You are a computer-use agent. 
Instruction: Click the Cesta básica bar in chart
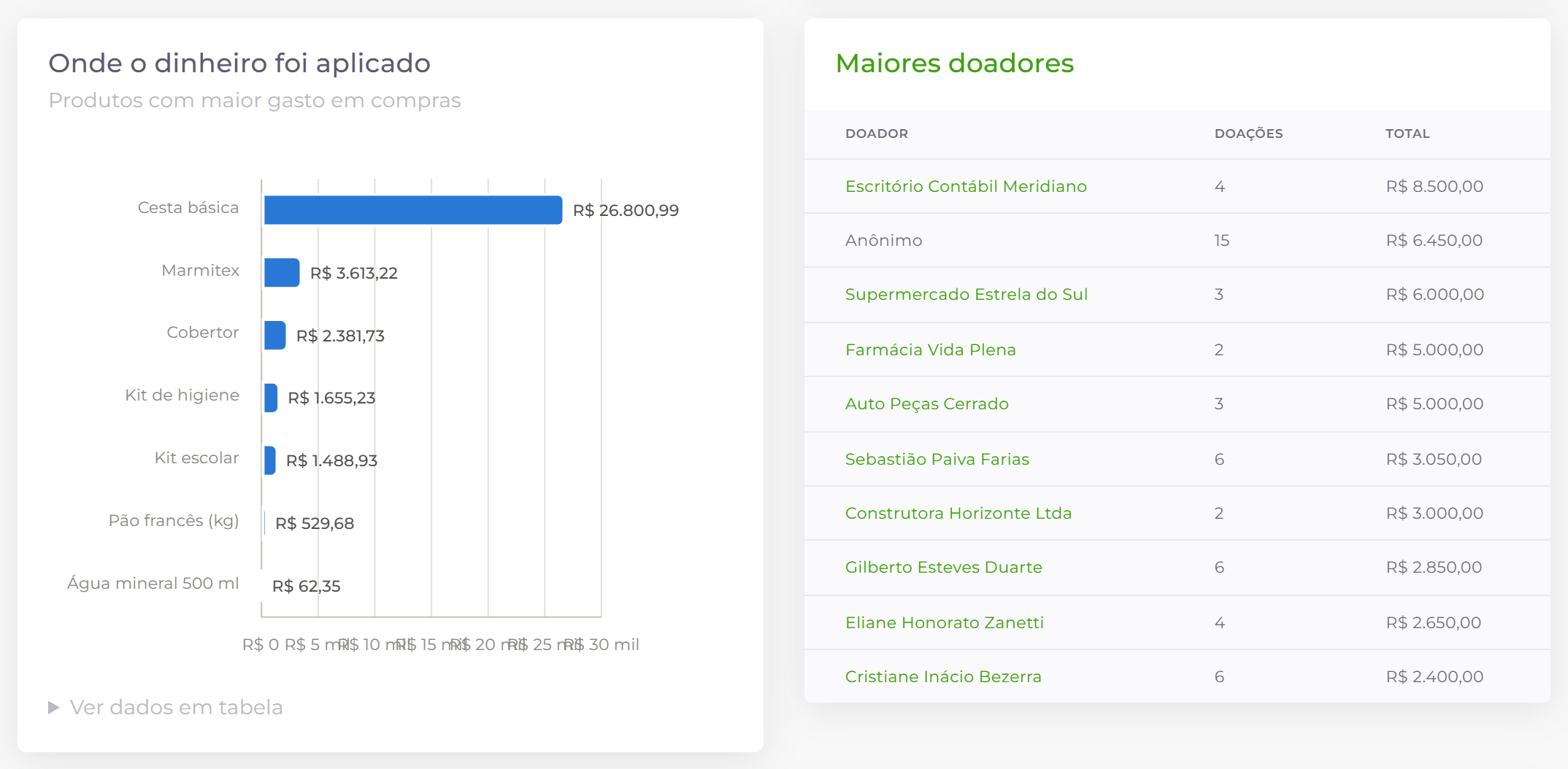(413, 210)
